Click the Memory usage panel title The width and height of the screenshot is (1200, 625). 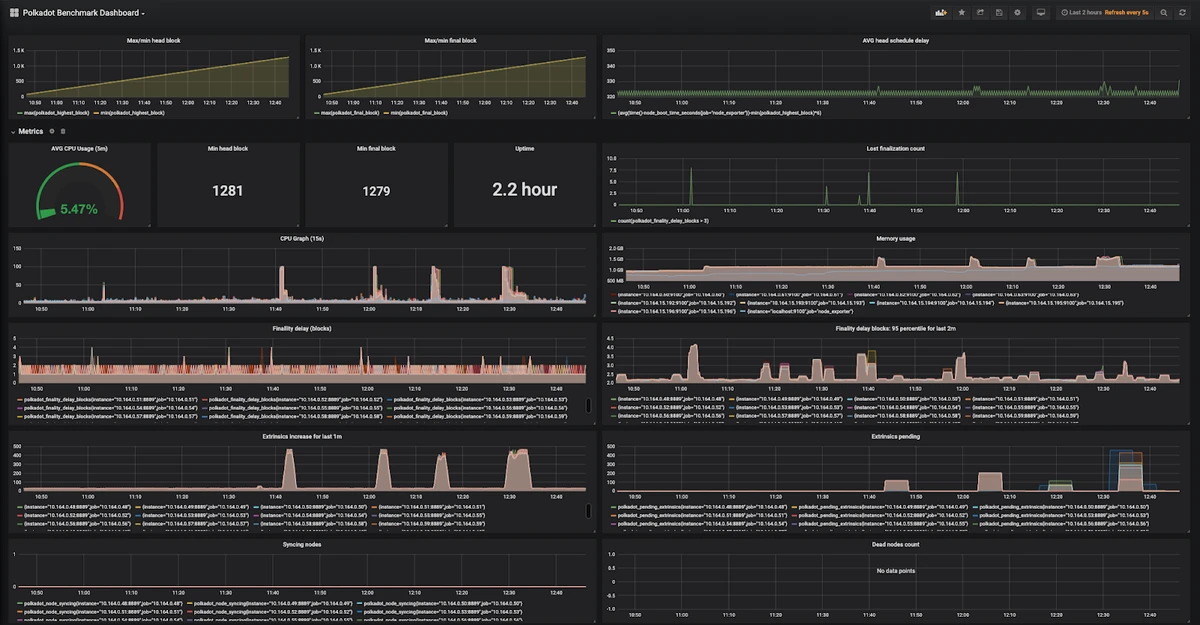pyautogui.click(x=896, y=239)
